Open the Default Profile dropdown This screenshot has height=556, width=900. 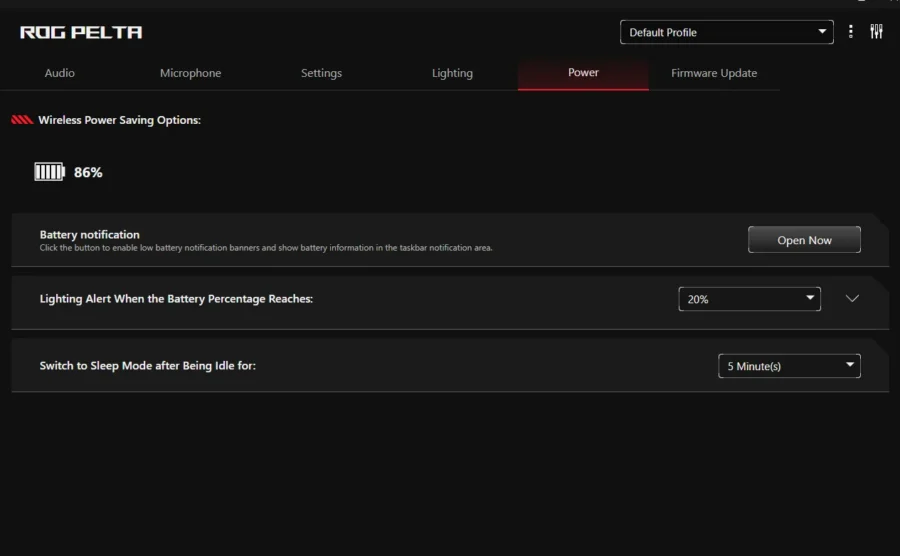pyautogui.click(x=727, y=32)
